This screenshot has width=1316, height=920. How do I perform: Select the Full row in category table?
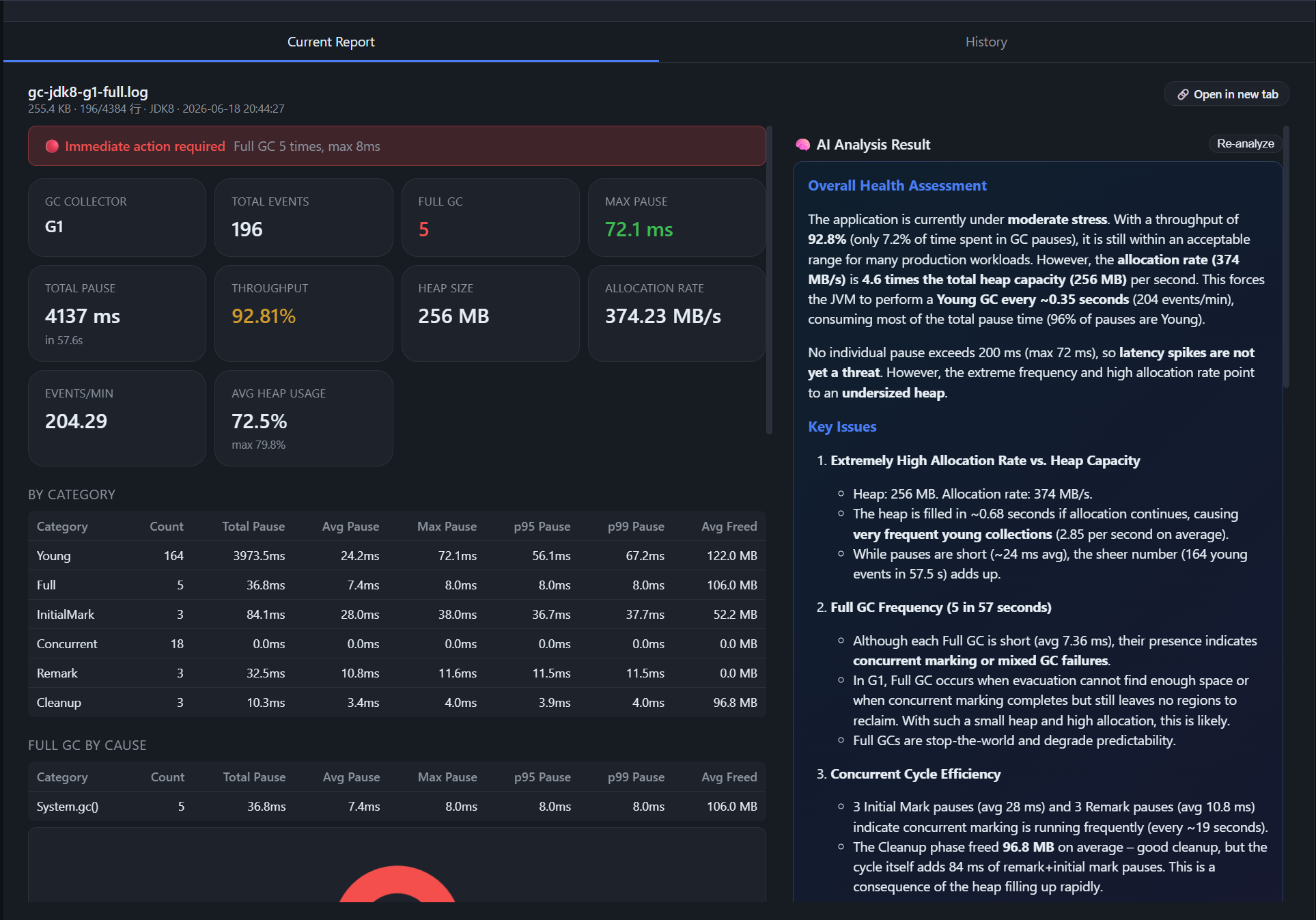click(397, 585)
